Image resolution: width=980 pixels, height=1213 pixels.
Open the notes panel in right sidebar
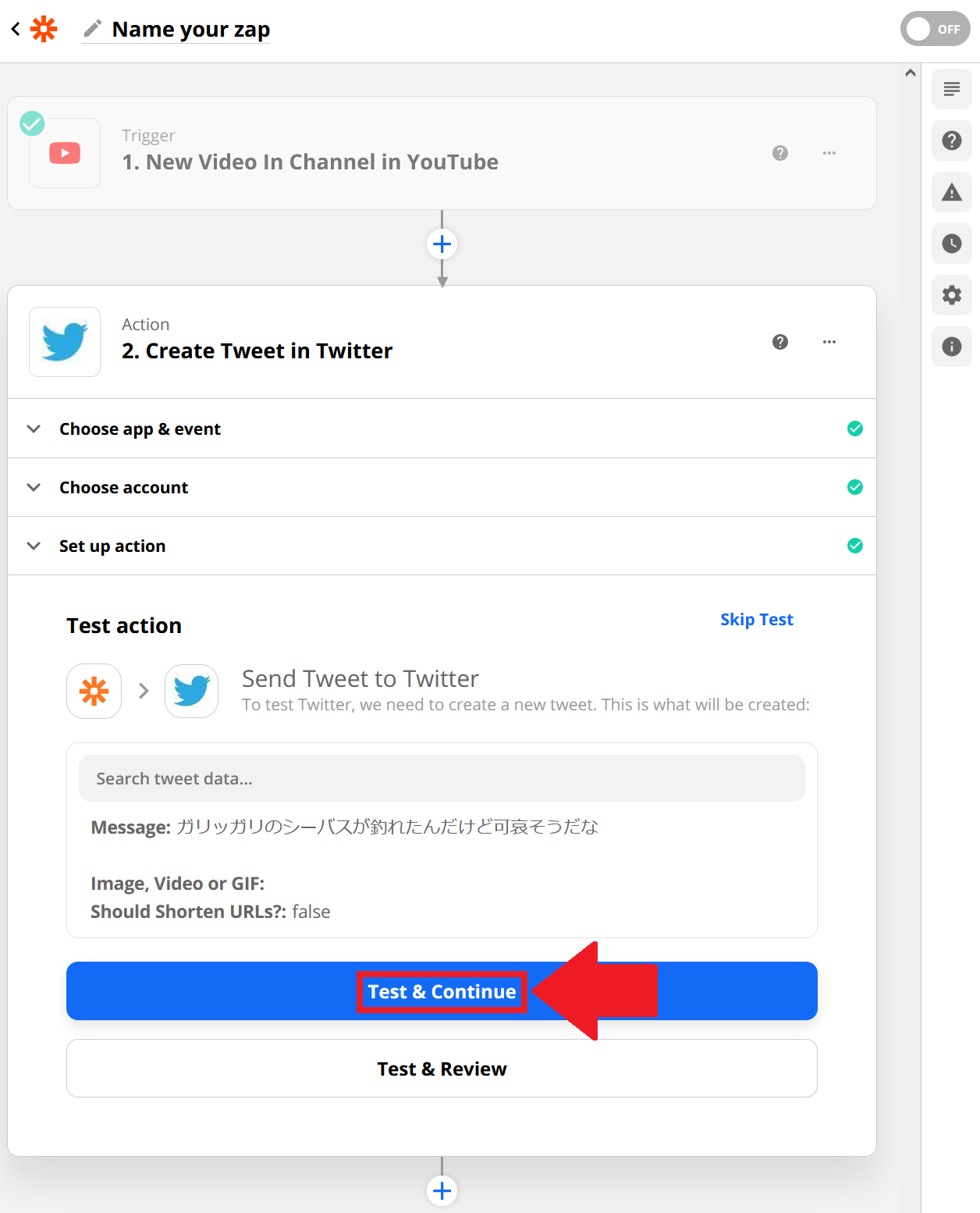pos(951,89)
